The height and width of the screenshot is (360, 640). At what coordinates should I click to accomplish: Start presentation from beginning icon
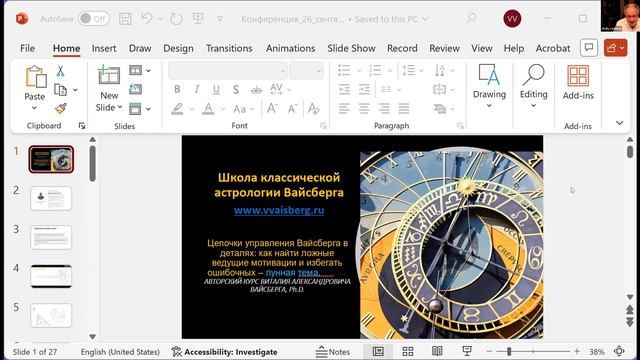[x=198, y=19]
